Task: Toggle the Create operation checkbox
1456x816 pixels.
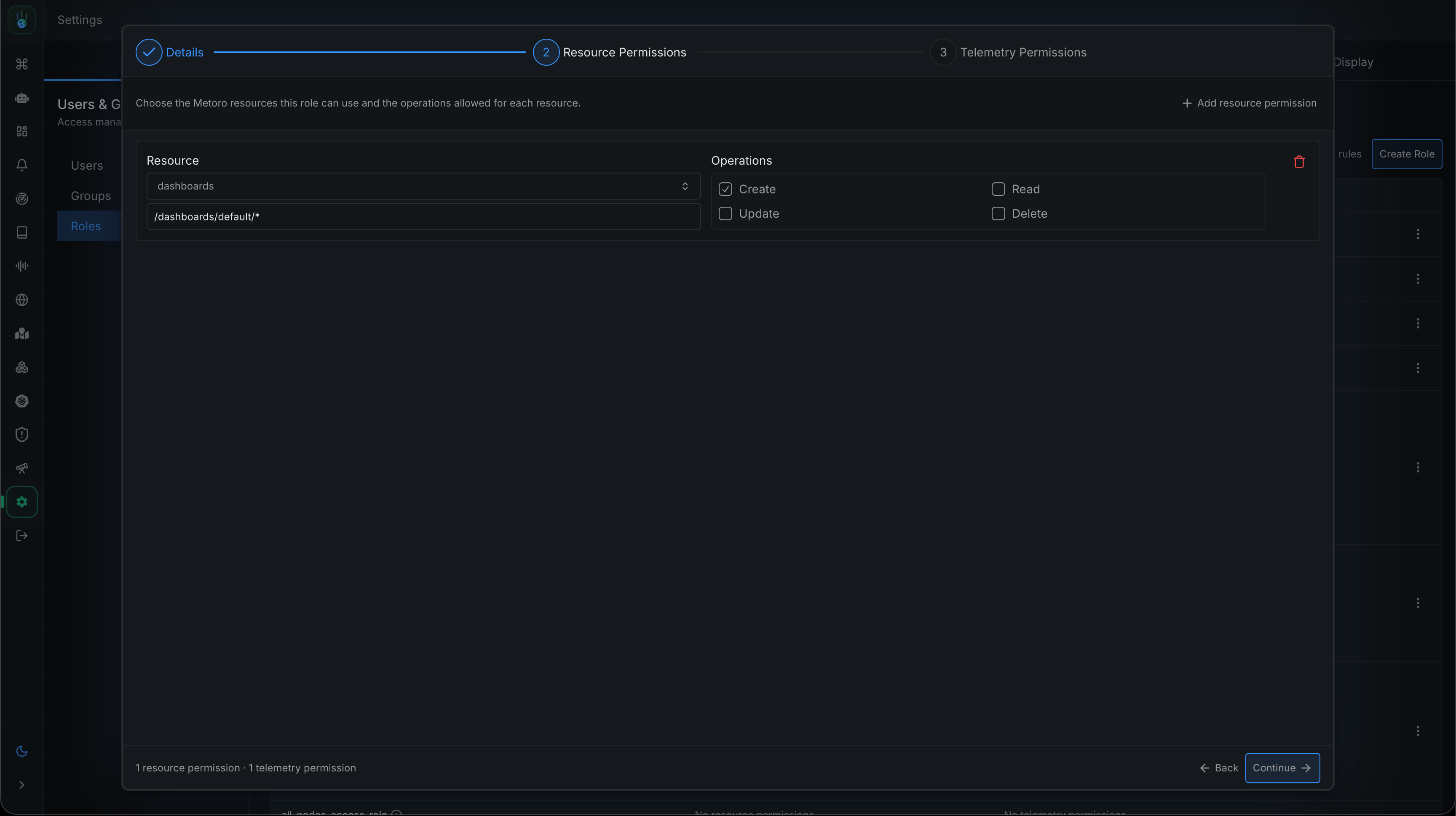Action: coord(725,189)
